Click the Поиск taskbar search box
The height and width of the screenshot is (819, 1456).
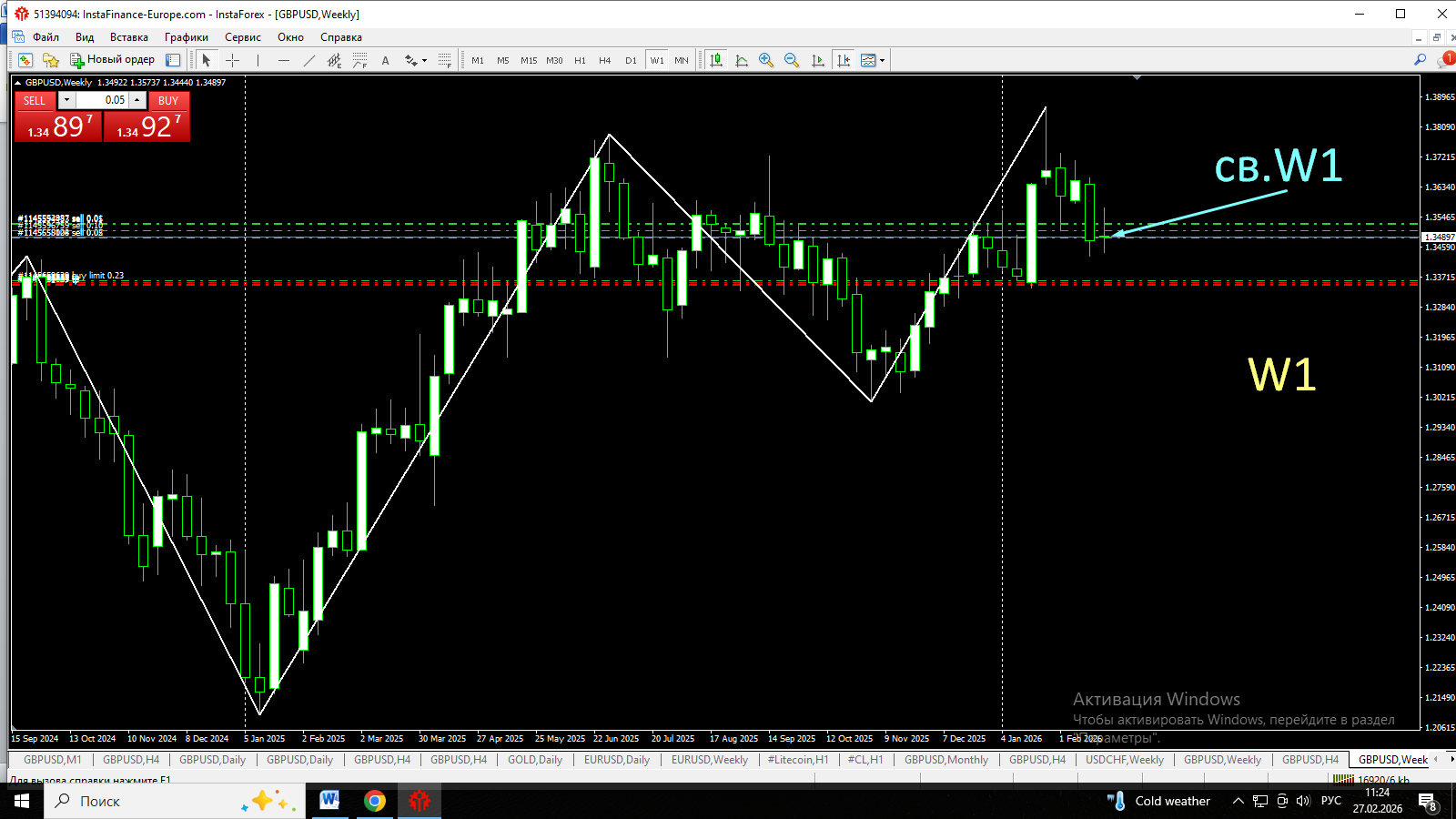(173, 801)
